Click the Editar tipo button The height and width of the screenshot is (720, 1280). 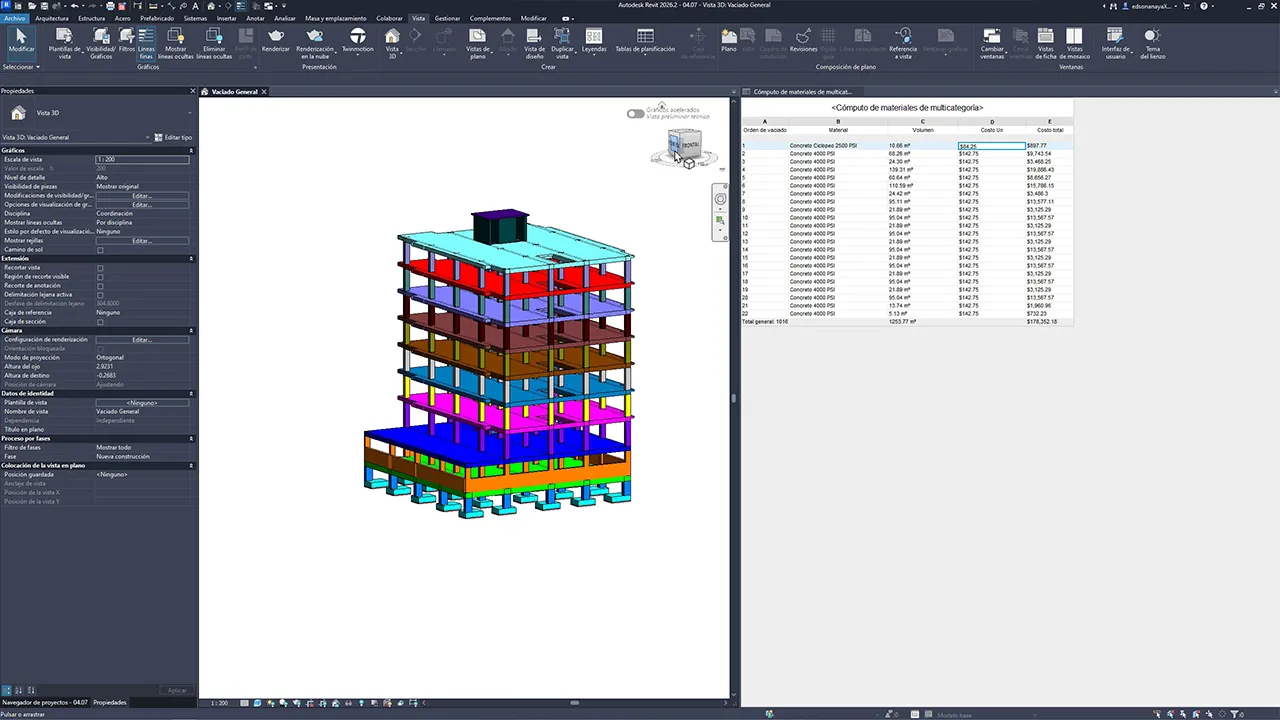tap(174, 137)
